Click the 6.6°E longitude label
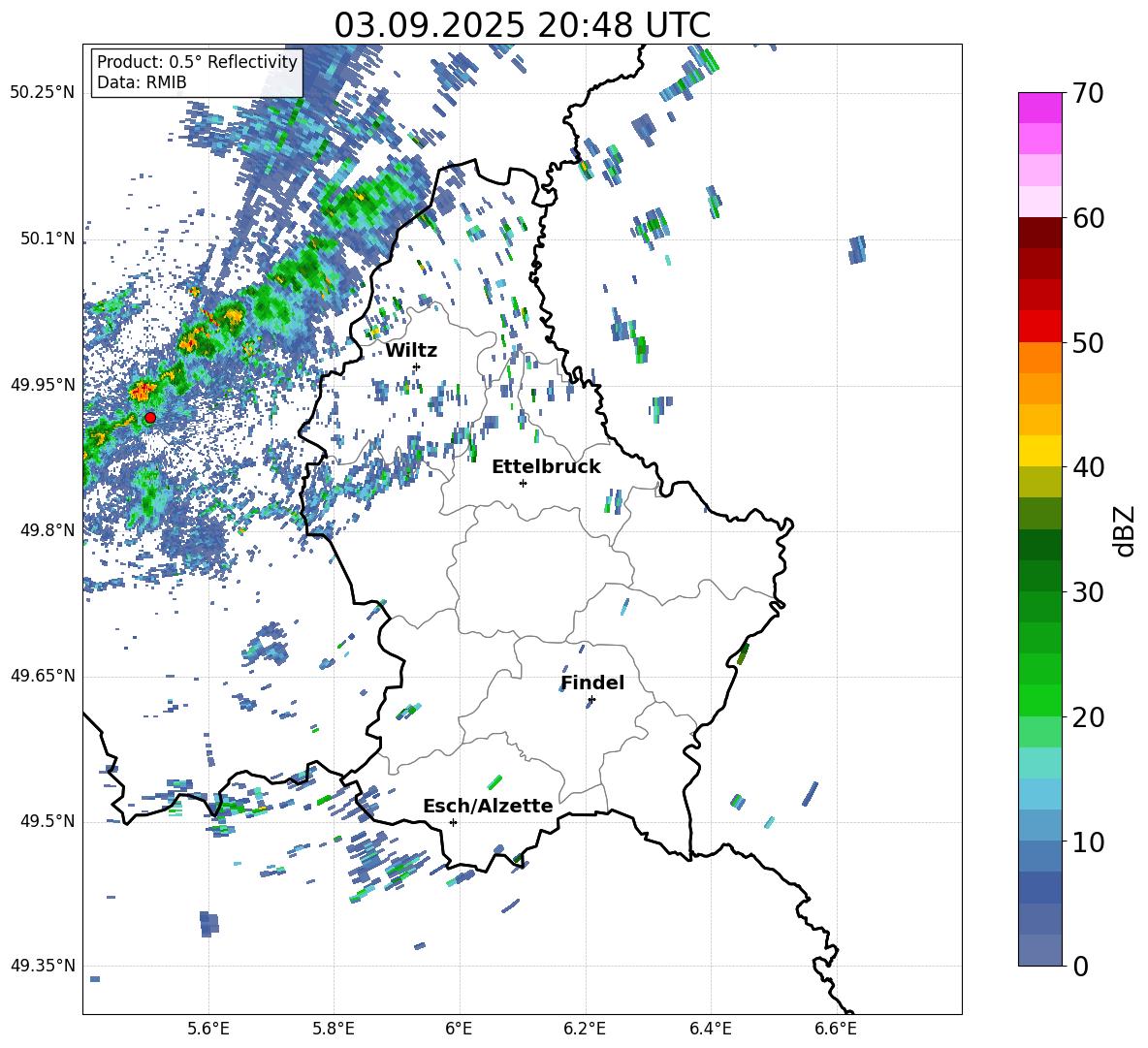This screenshot has width=1148, height=1048. point(836,1029)
